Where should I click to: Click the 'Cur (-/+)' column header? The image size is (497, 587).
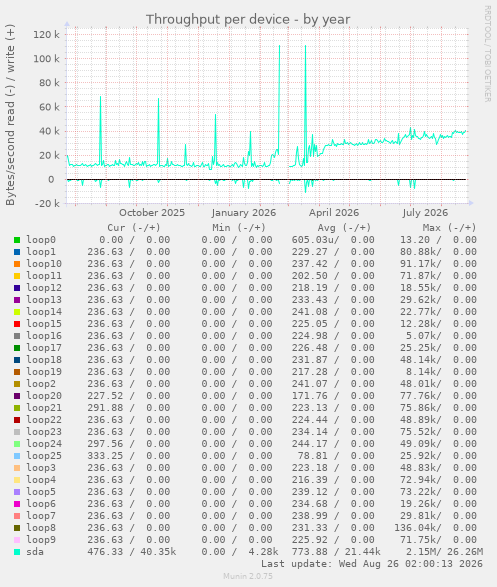pos(134,228)
